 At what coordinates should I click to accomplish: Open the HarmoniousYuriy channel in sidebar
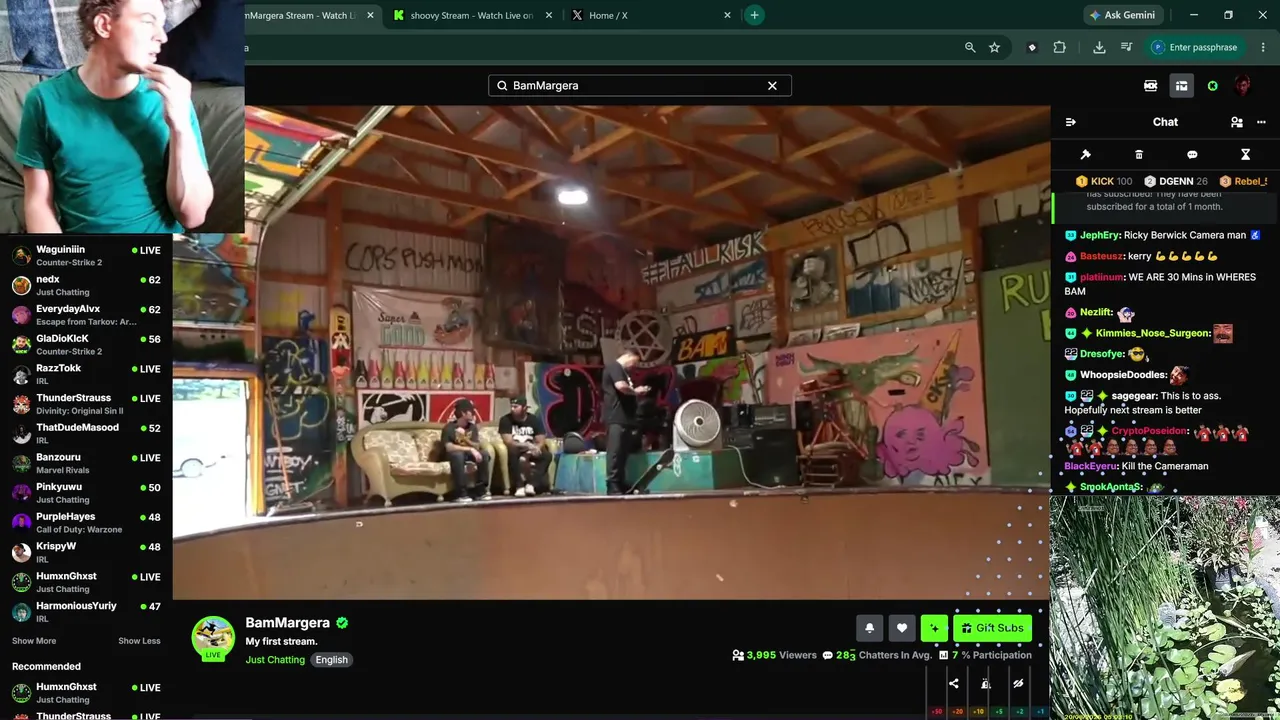point(86,612)
